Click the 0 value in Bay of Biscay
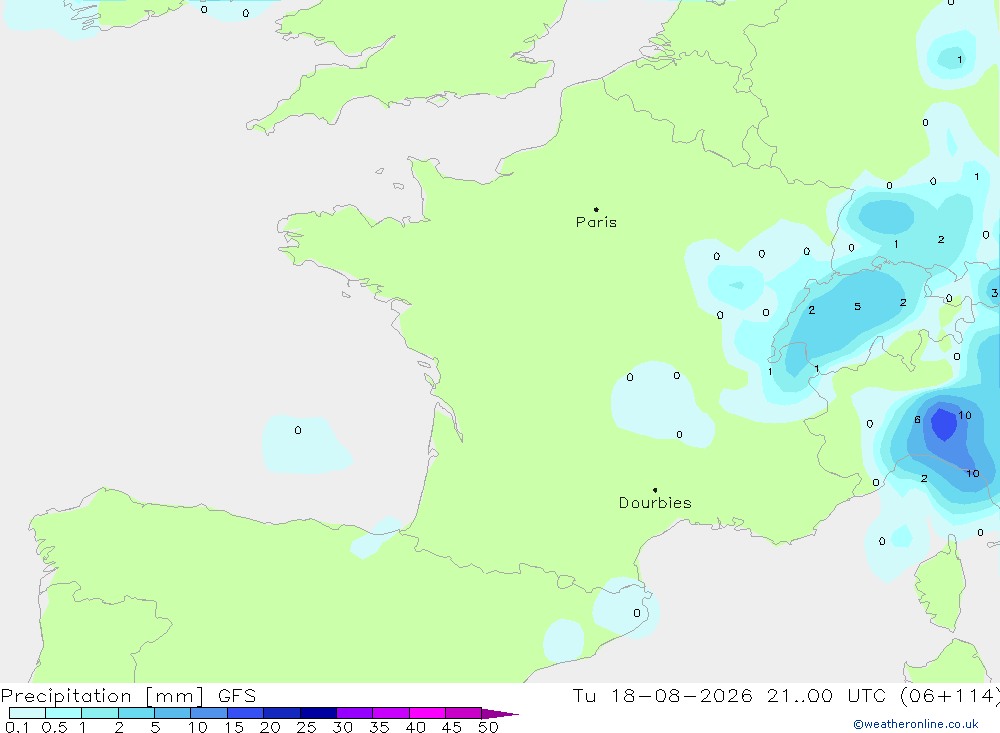The width and height of the screenshot is (1000, 733). point(298,431)
